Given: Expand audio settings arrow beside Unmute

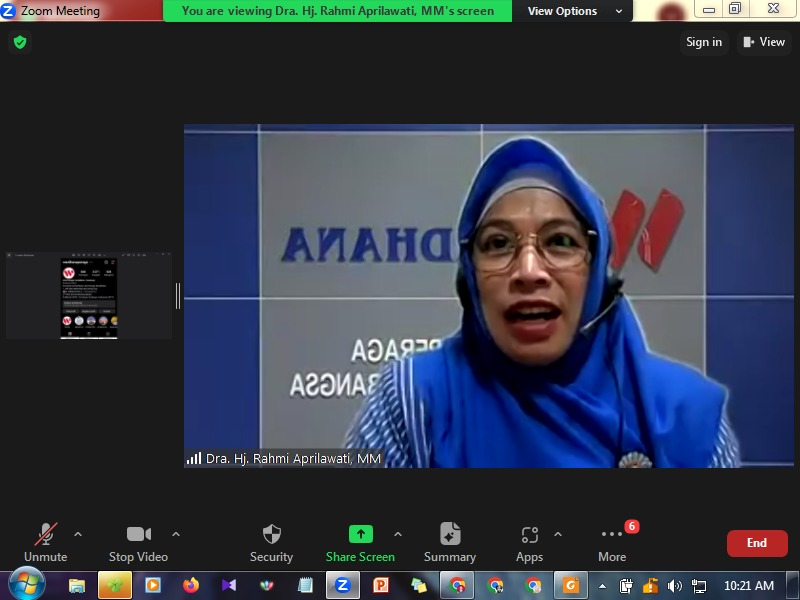Looking at the screenshot, I should 78,534.
